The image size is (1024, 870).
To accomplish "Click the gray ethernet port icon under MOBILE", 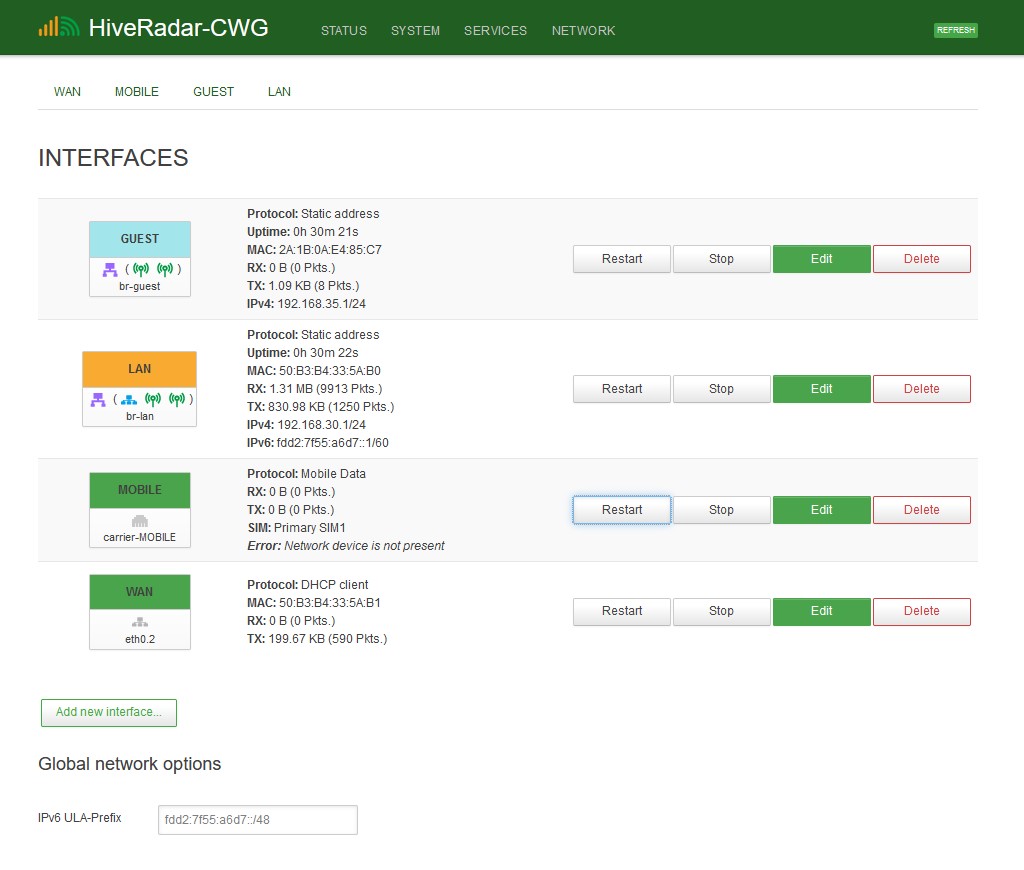I will [139, 521].
